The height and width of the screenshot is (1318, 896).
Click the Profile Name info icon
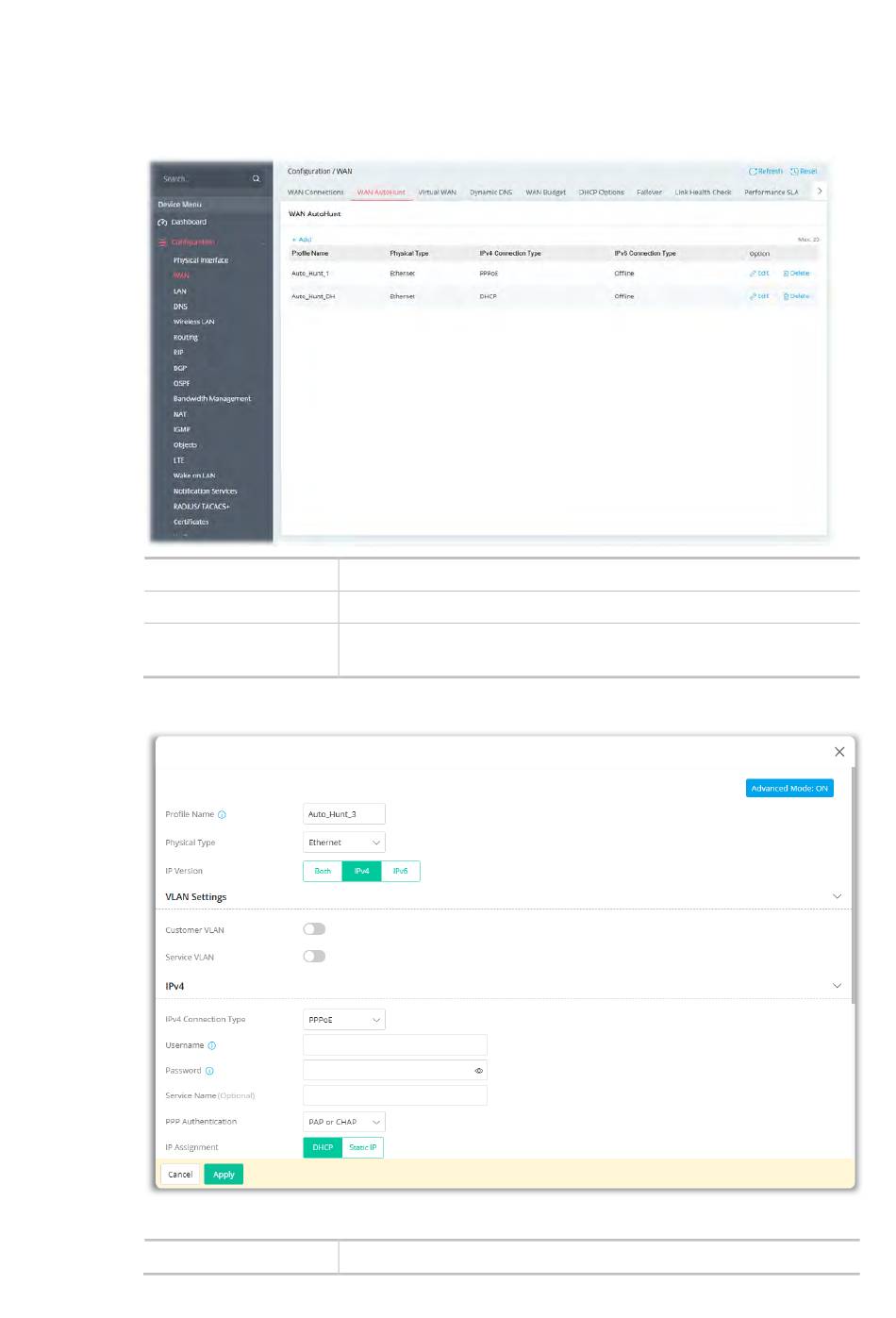click(x=223, y=815)
